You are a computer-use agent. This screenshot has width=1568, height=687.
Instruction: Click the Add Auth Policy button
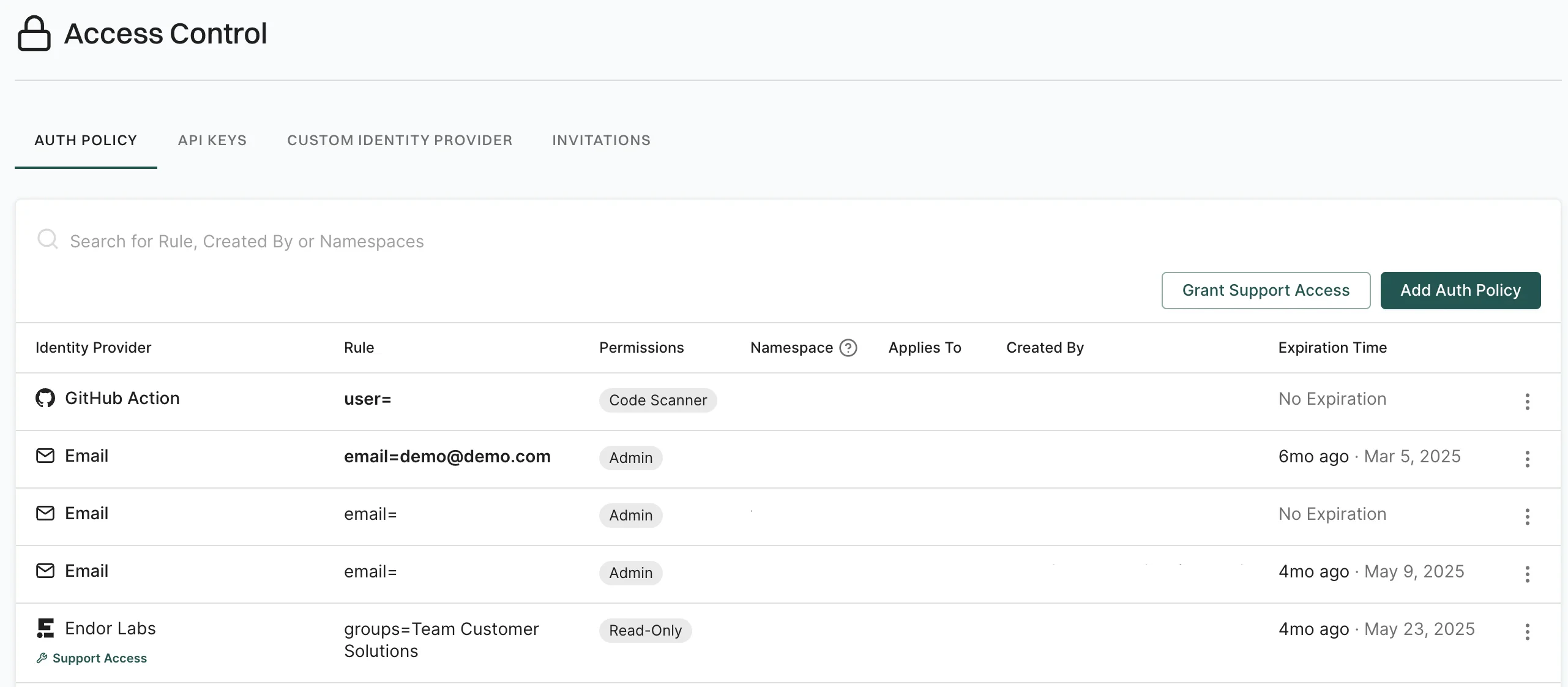[x=1460, y=290]
